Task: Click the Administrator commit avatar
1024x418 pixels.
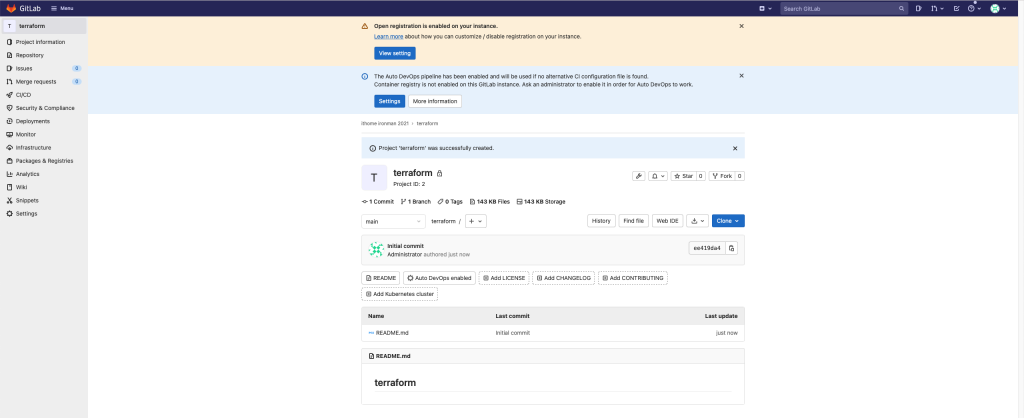Action: [376, 249]
